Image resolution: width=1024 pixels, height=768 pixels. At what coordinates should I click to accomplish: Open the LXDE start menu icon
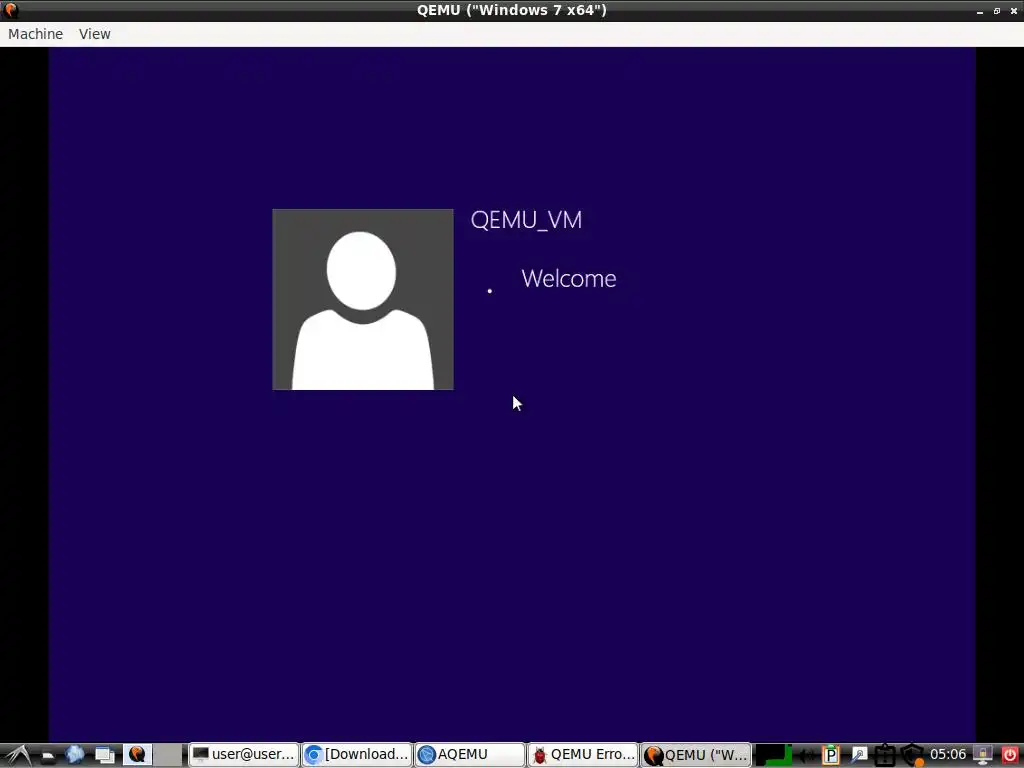coord(17,755)
